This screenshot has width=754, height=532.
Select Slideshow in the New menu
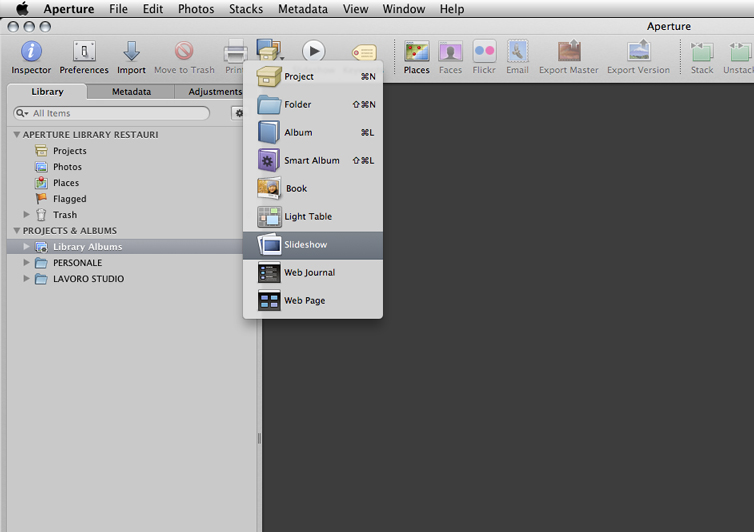(313, 245)
